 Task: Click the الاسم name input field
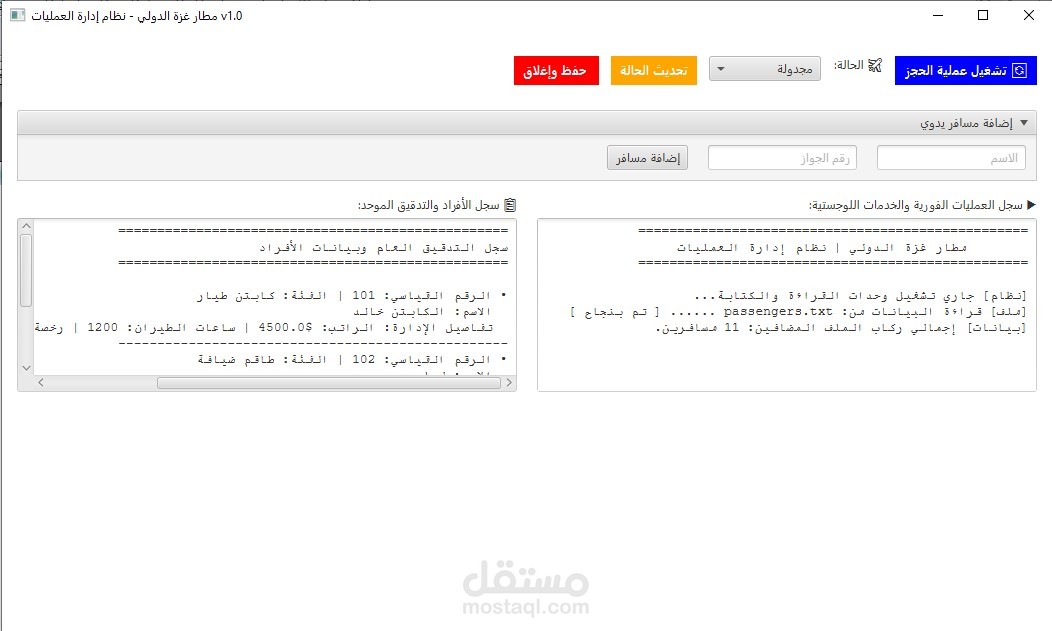[951, 158]
